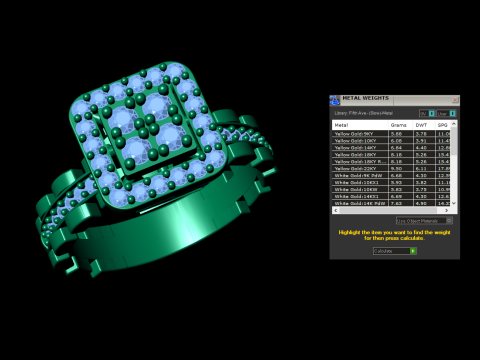The width and height of the screenshot is (480, 360).
Task: Click the metal list scroll-down arrow
Action: coord(453,203)
